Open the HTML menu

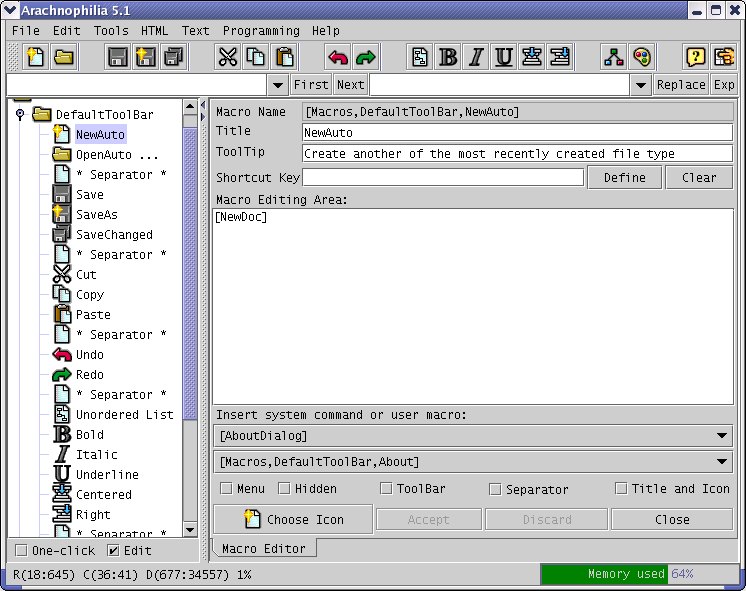pos(155,31)
